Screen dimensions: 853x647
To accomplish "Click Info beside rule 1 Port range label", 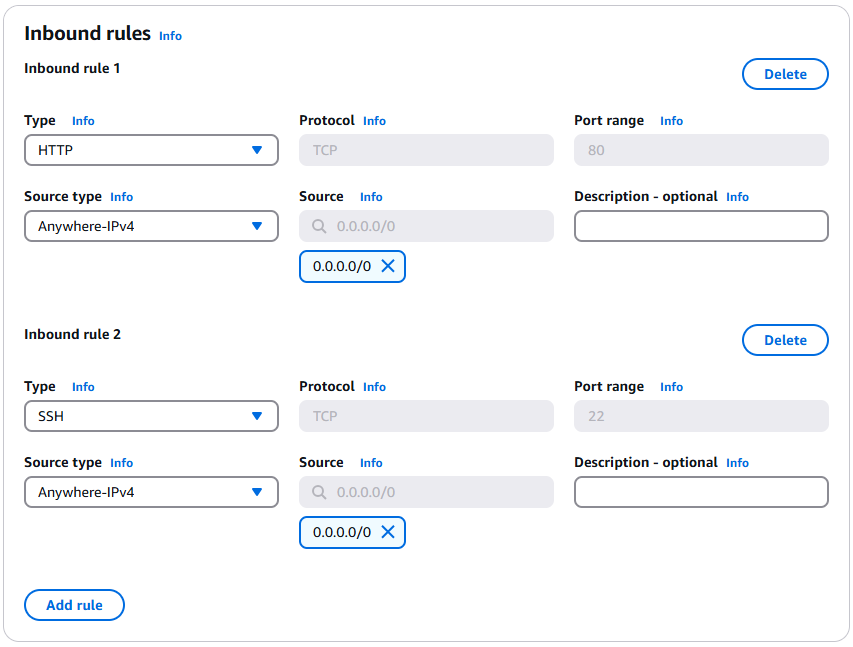I will click(671, 120).
